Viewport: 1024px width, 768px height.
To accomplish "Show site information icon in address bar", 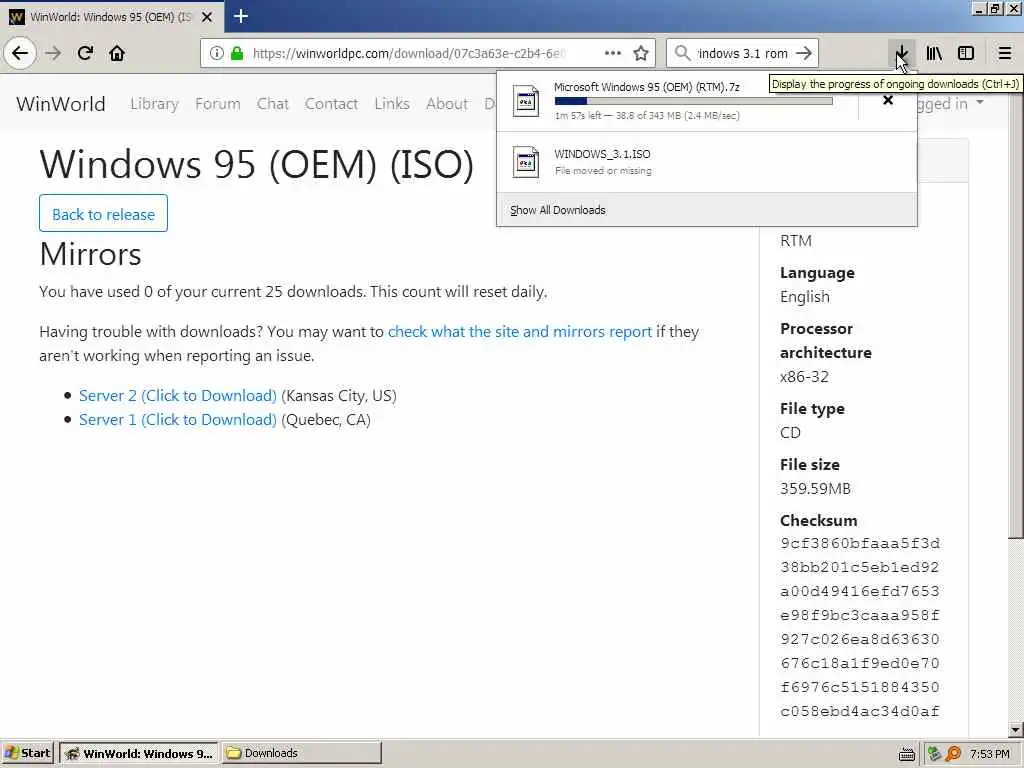I will (x=217, y=53).
